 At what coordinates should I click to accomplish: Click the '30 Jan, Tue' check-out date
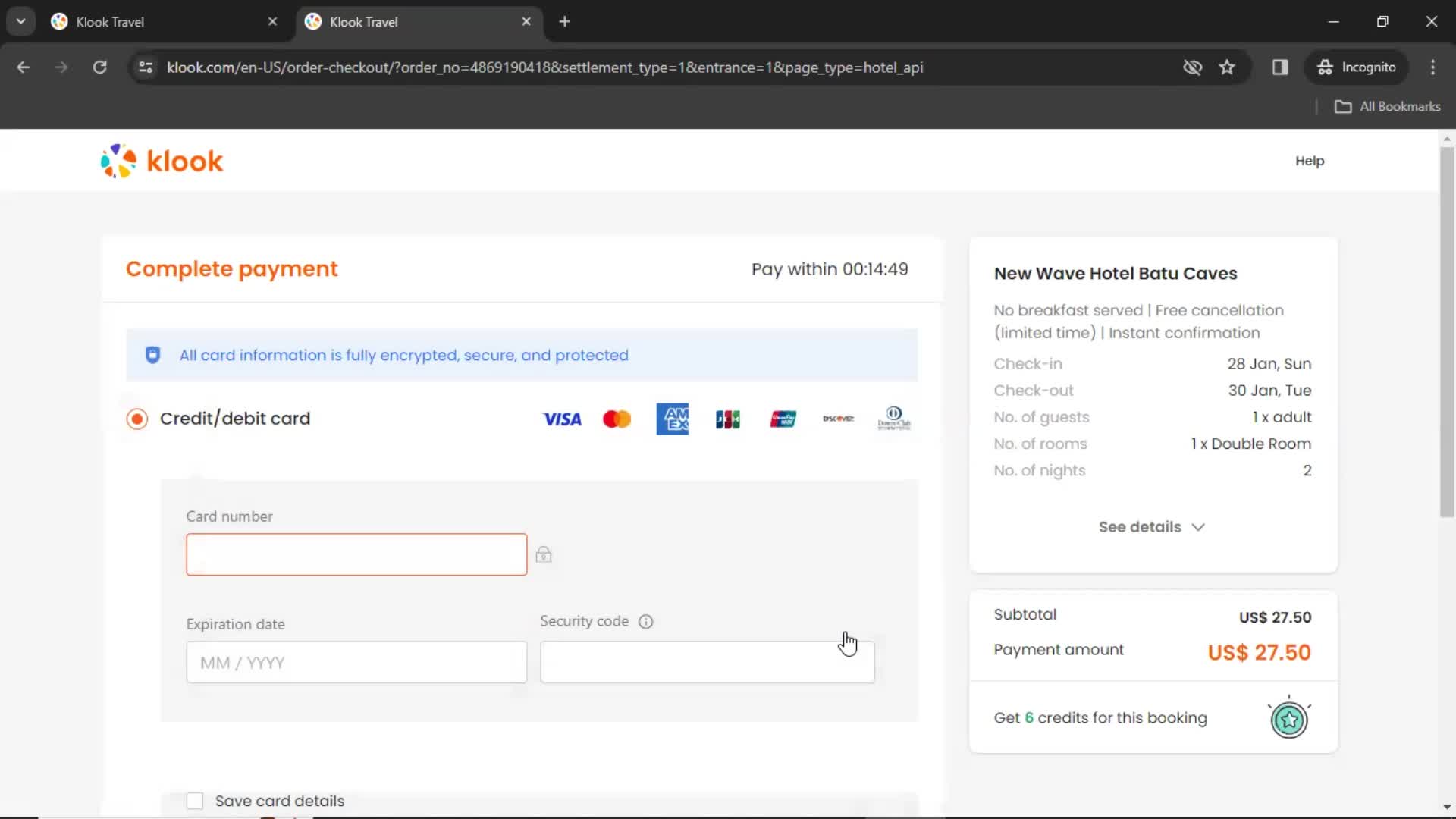1269,391
